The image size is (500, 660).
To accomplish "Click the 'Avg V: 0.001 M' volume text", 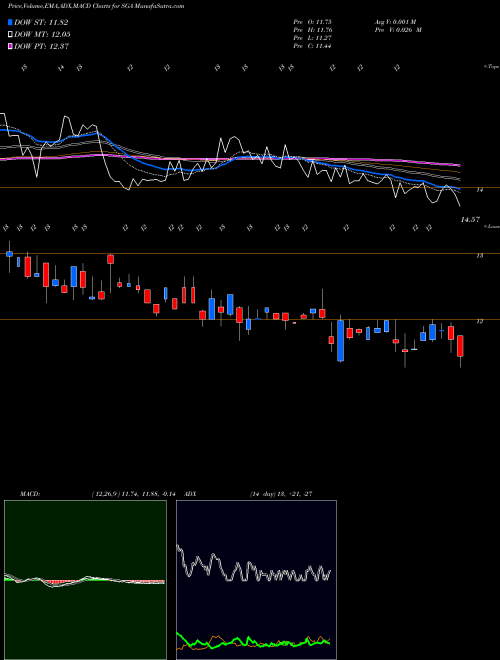I will pyautogui.click(x=395, y=21).
